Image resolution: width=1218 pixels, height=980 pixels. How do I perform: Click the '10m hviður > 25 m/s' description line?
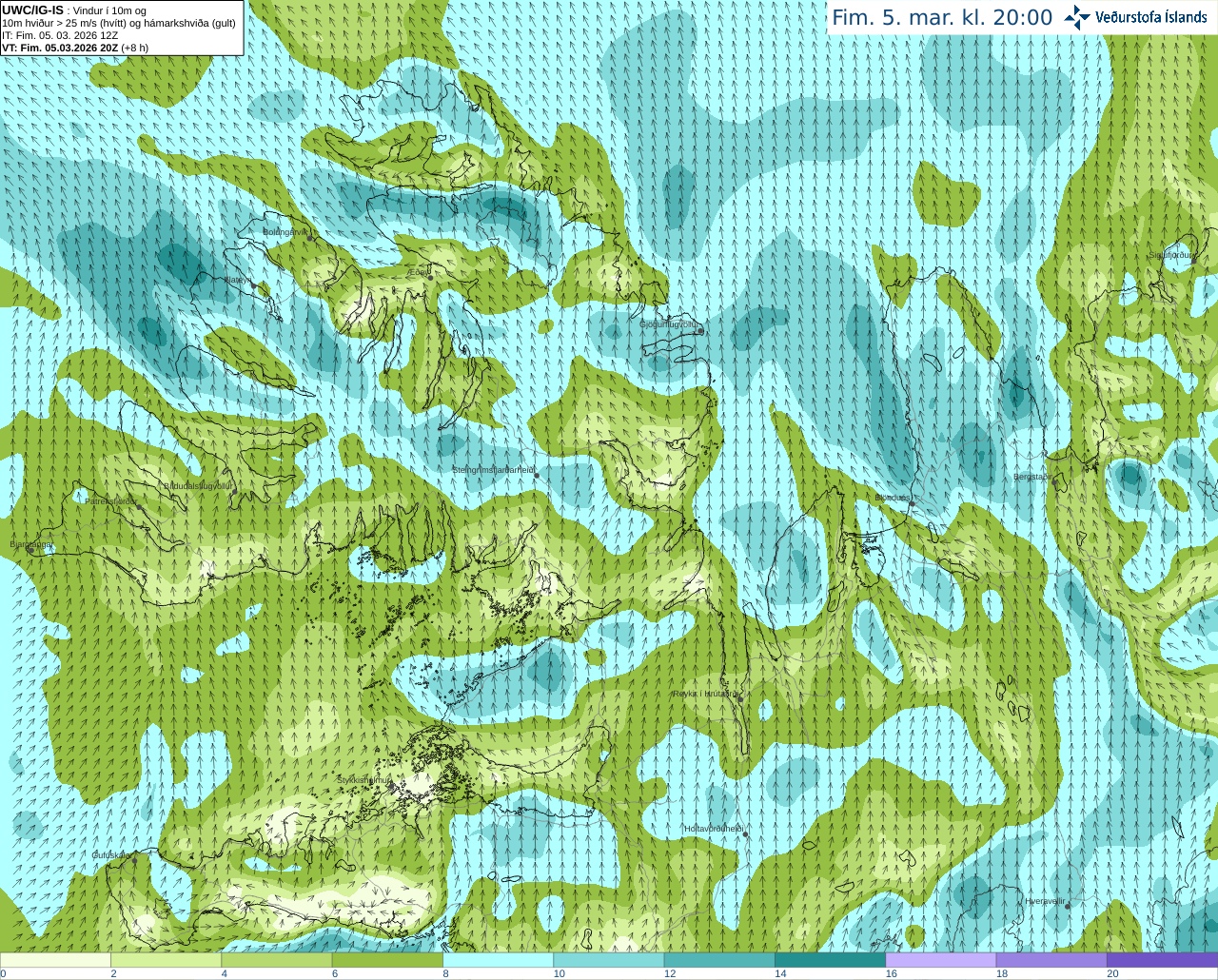coord(119,23)
